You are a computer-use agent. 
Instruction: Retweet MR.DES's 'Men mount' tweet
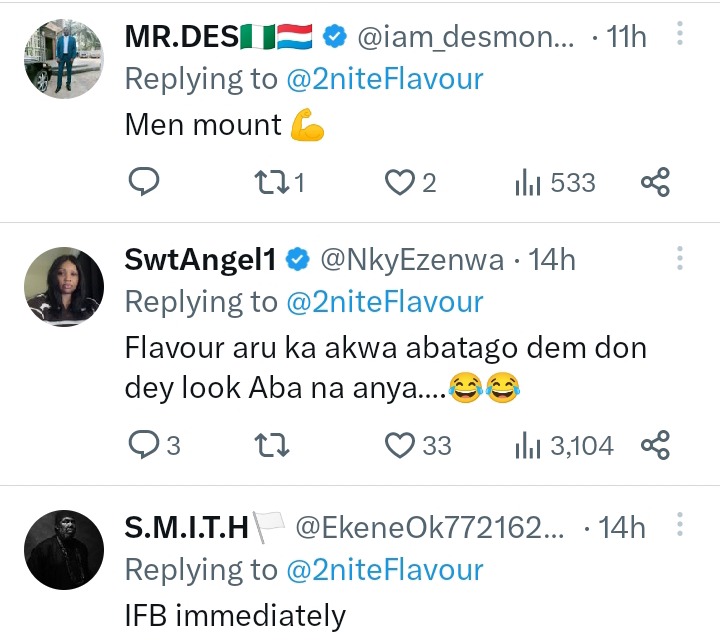[x=270, y=182]
